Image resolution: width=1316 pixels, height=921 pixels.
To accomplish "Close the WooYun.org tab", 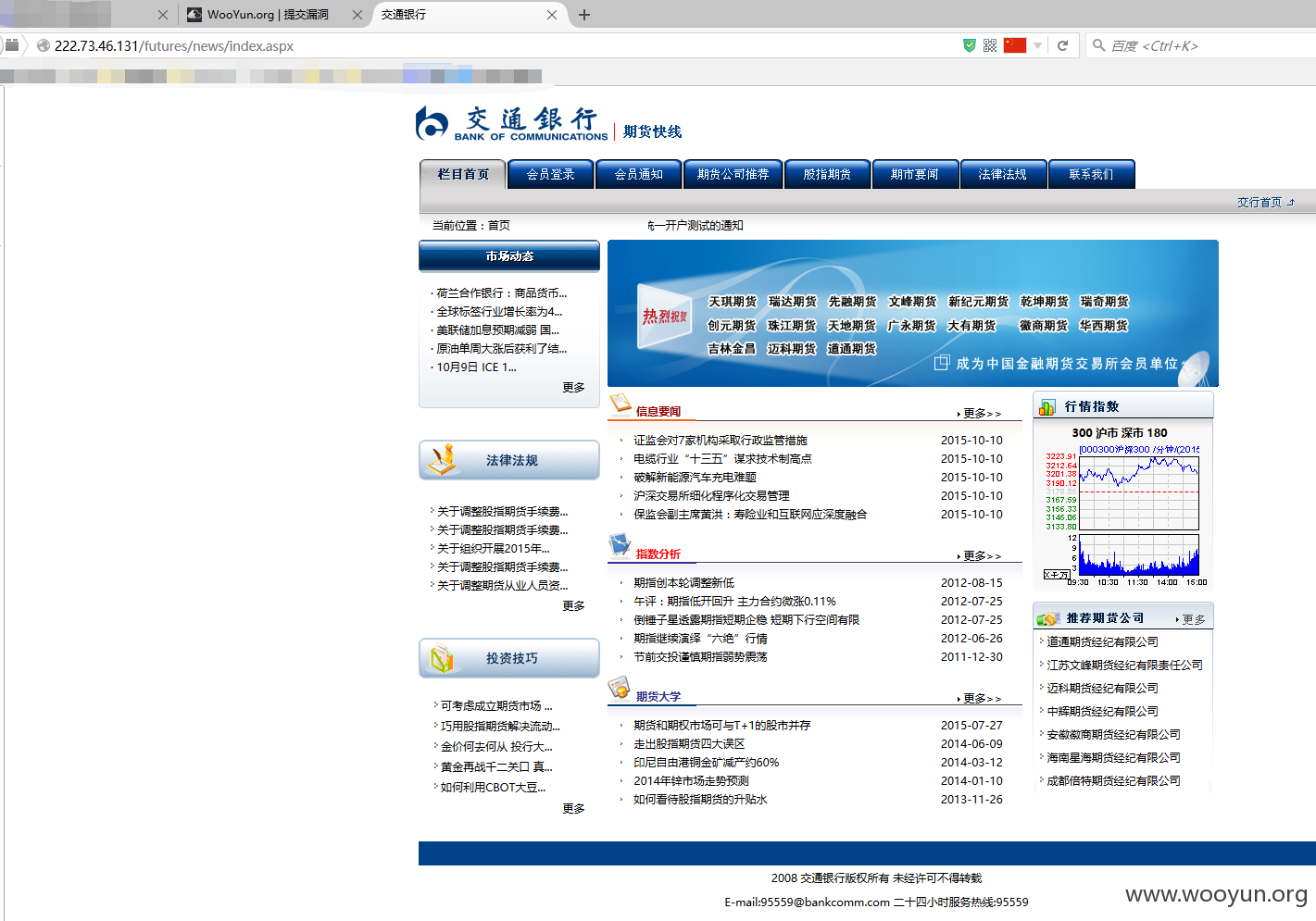I will pyautogui.click(x=357, y=15).
